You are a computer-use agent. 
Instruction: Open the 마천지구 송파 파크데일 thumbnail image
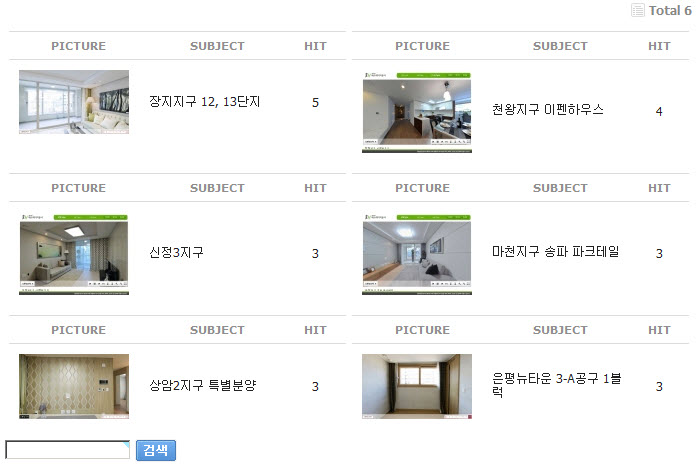click(x=417, y=254)
